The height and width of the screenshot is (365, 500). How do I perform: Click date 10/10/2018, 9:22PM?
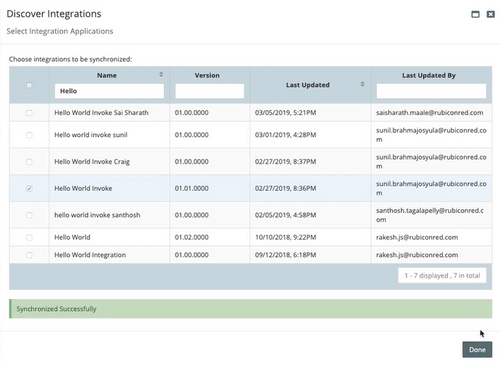point(285,237)
